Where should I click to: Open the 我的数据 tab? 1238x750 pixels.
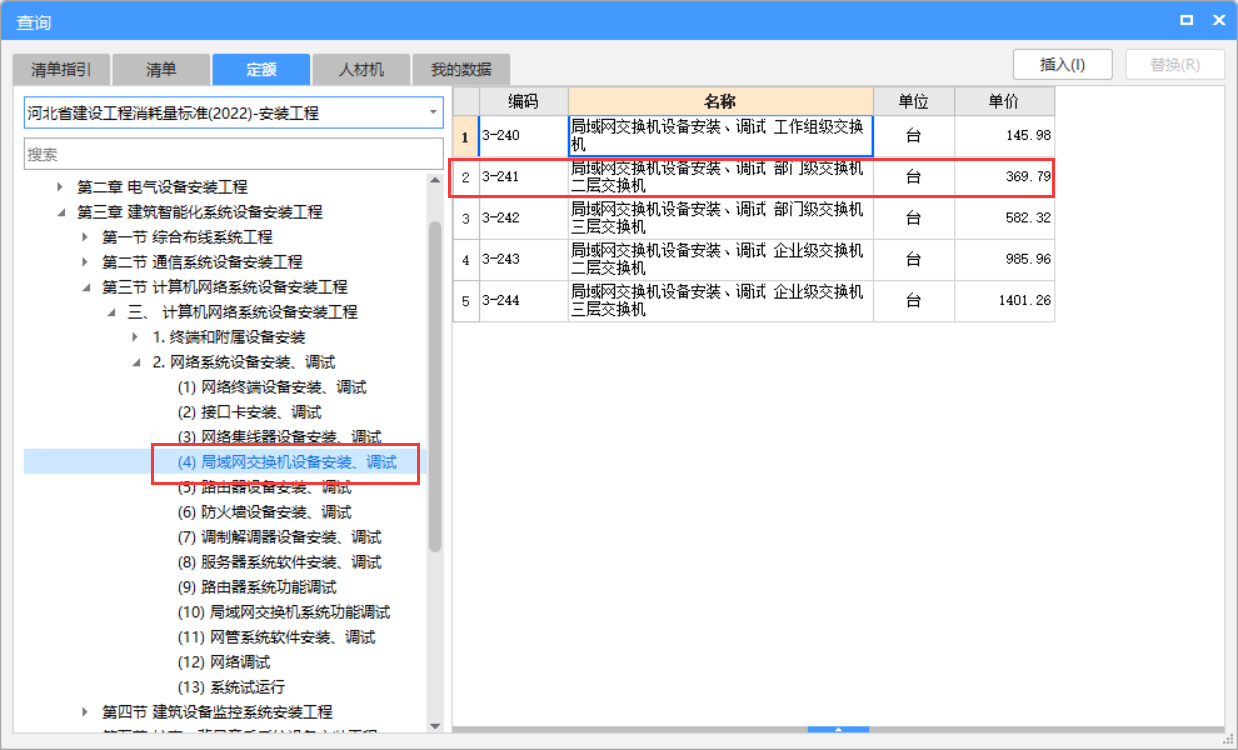[x=461, y=70]
